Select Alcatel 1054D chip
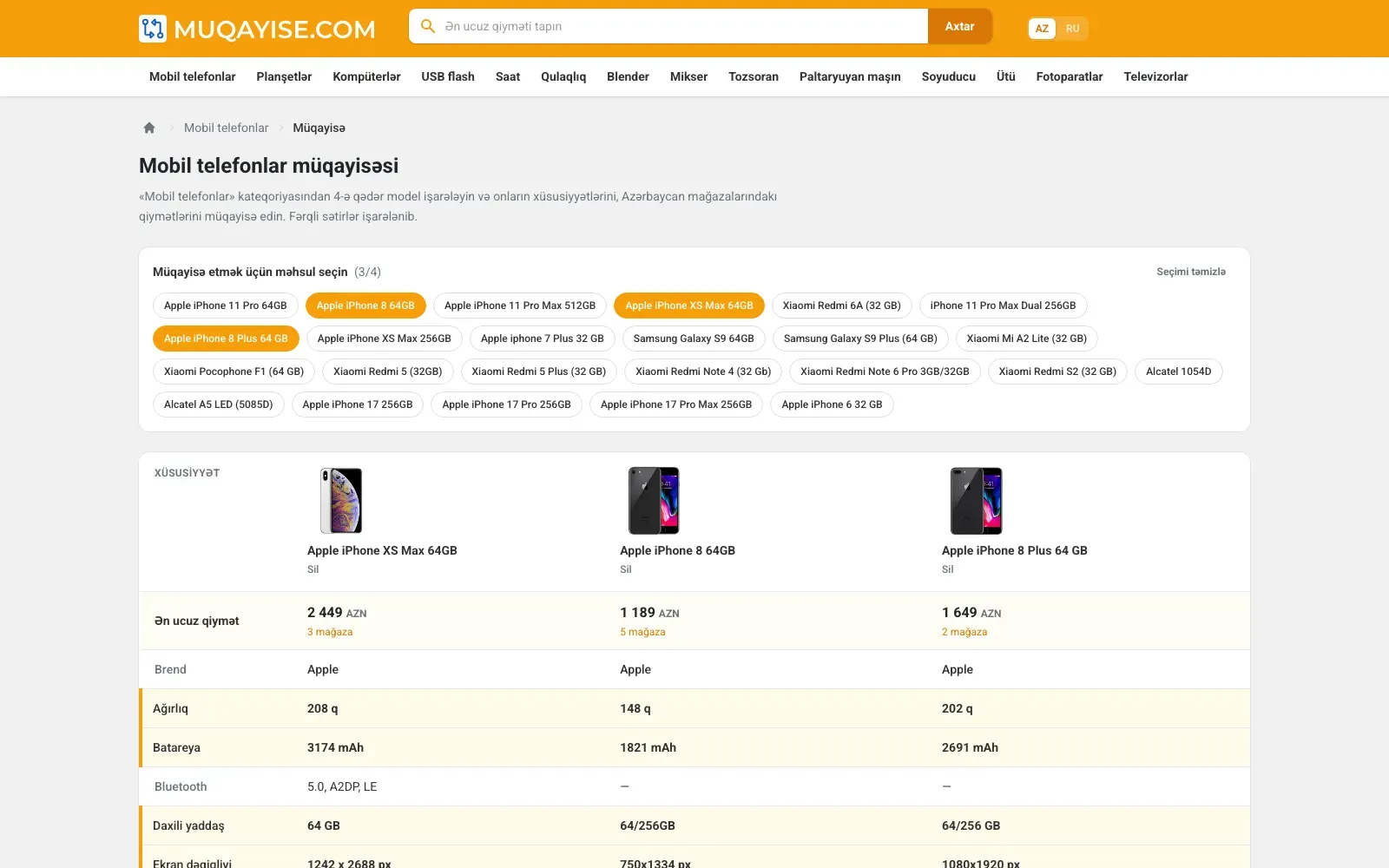The image size is (1389, 868). tap(1179, 372)
